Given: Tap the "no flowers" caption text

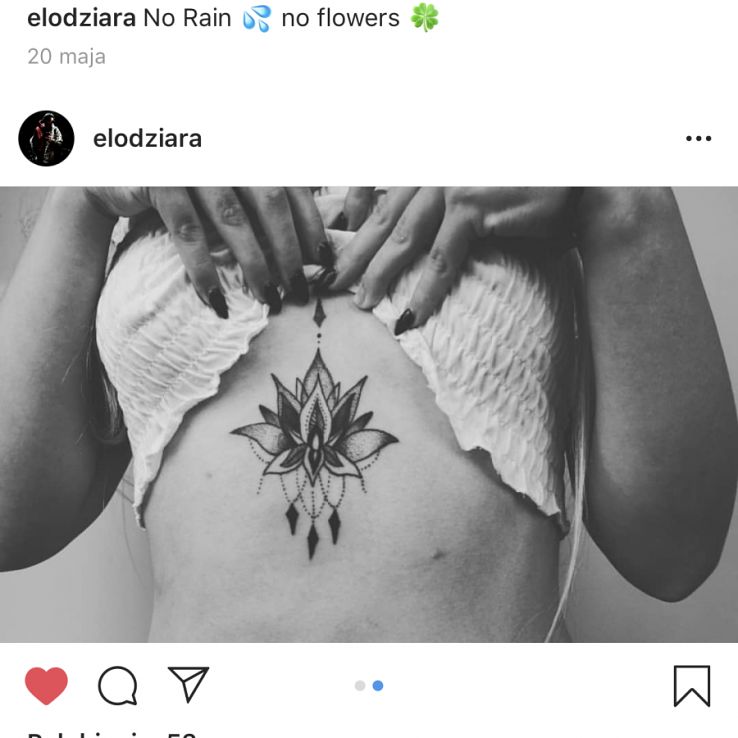Looking at the screenshot, I should click(340, 18).
